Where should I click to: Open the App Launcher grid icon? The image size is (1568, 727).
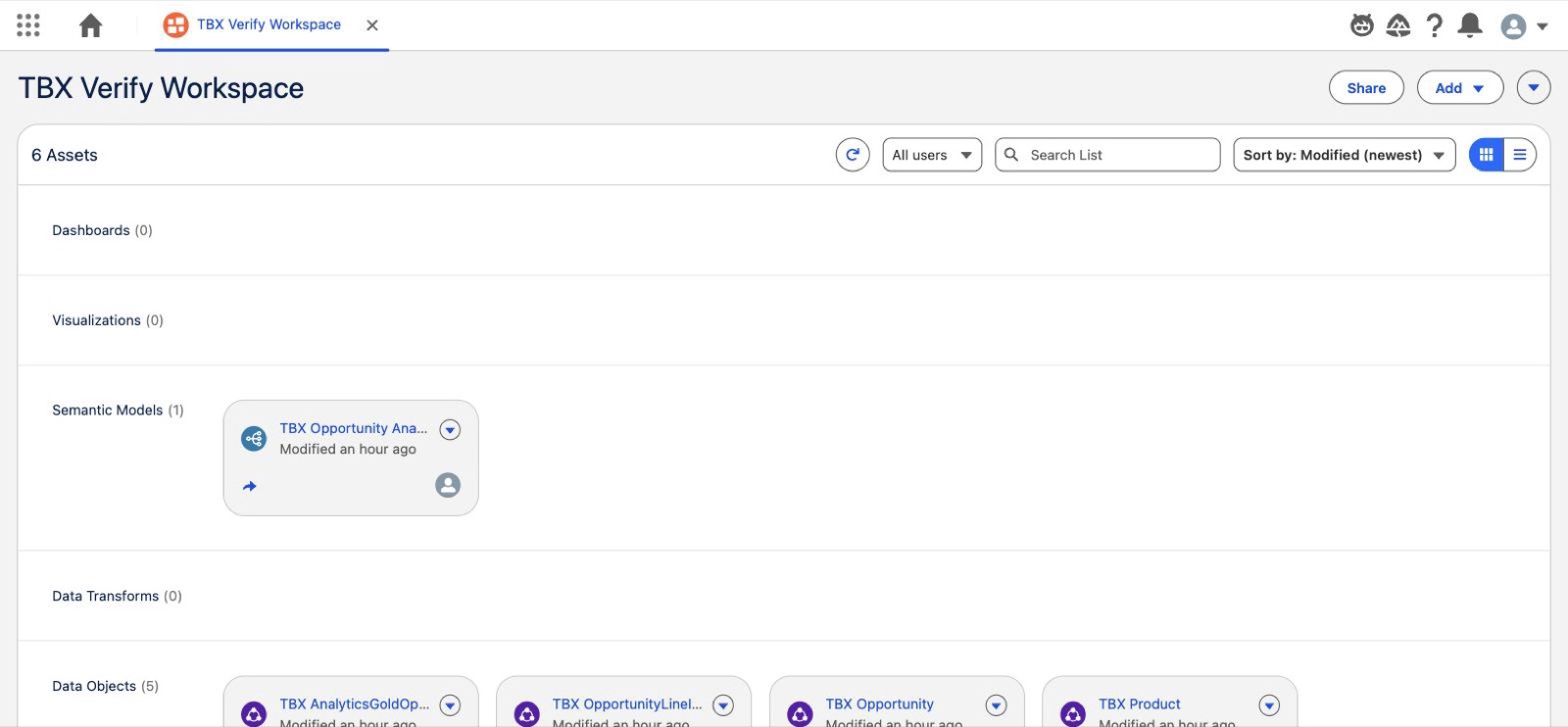pos(28,25)
